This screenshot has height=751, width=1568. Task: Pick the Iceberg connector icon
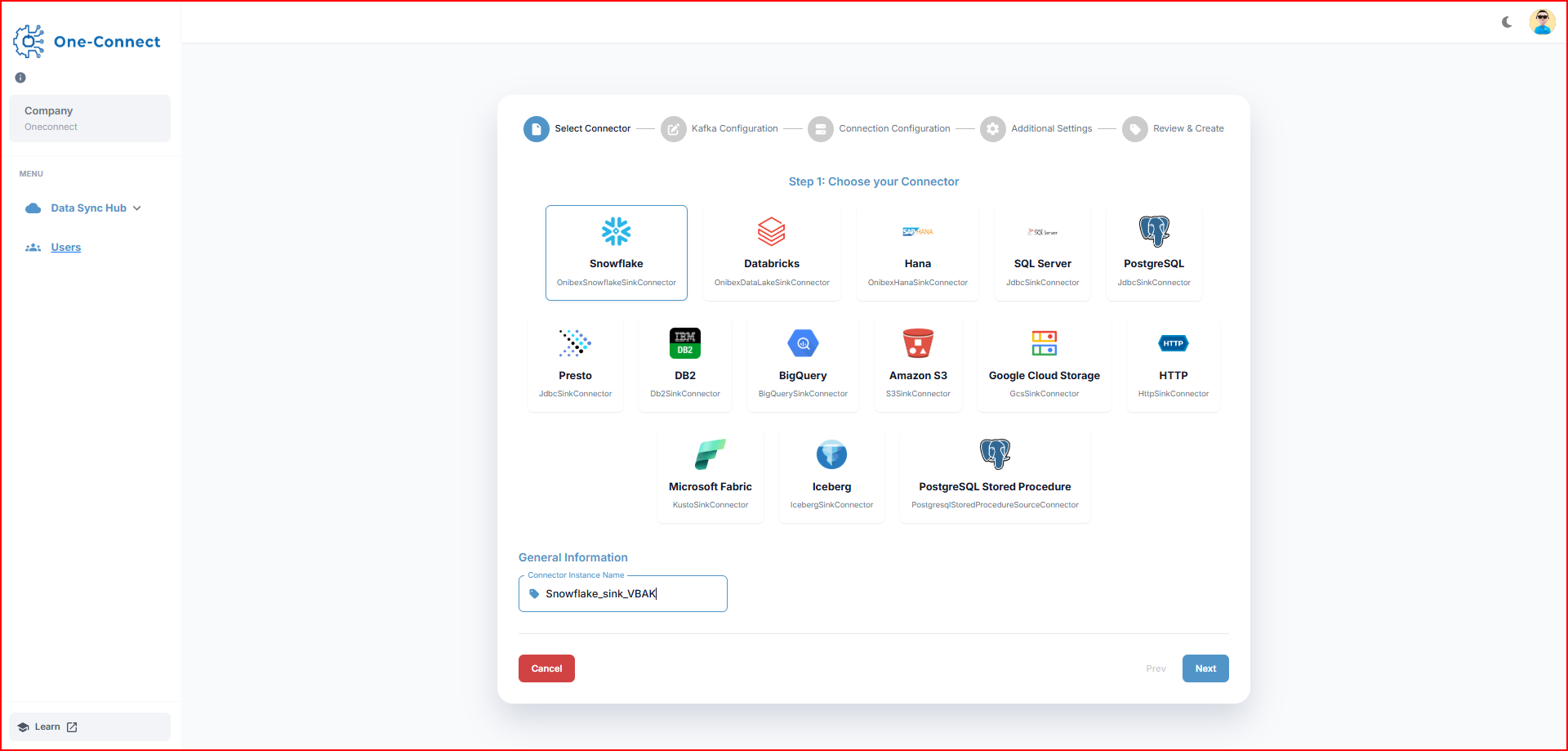coord(831,454)
